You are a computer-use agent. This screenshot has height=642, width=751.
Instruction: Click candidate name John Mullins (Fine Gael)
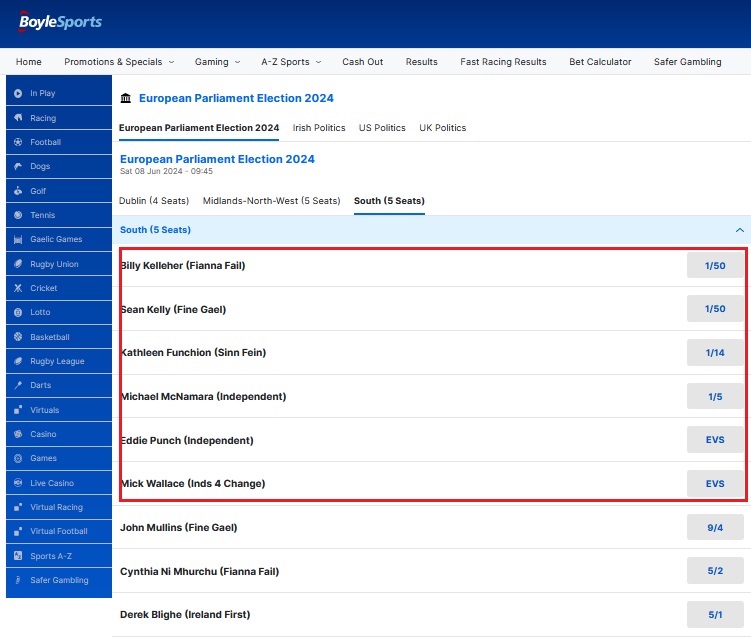pos(178,527)
